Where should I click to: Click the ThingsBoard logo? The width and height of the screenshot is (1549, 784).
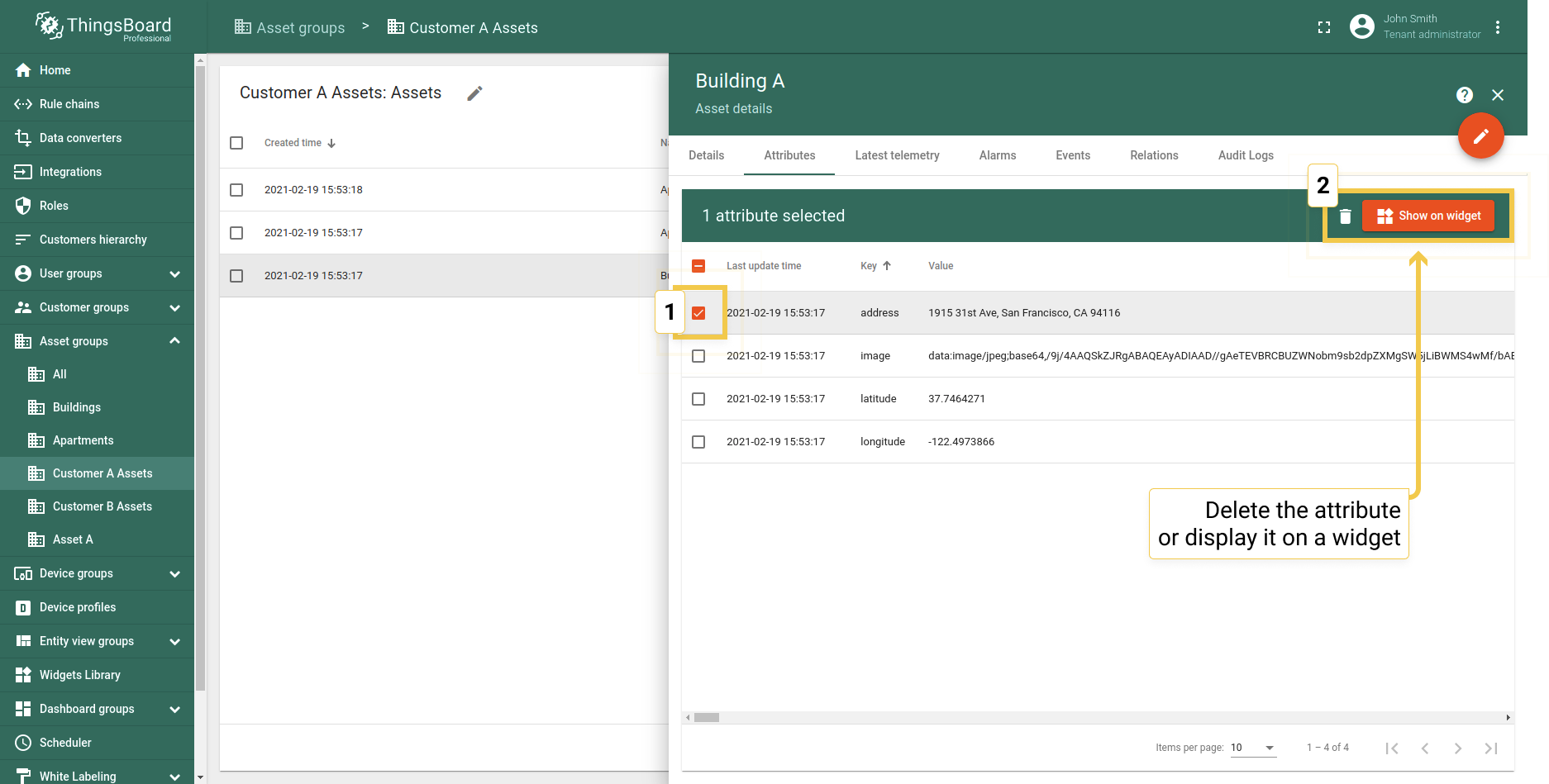tap(103, 26)
